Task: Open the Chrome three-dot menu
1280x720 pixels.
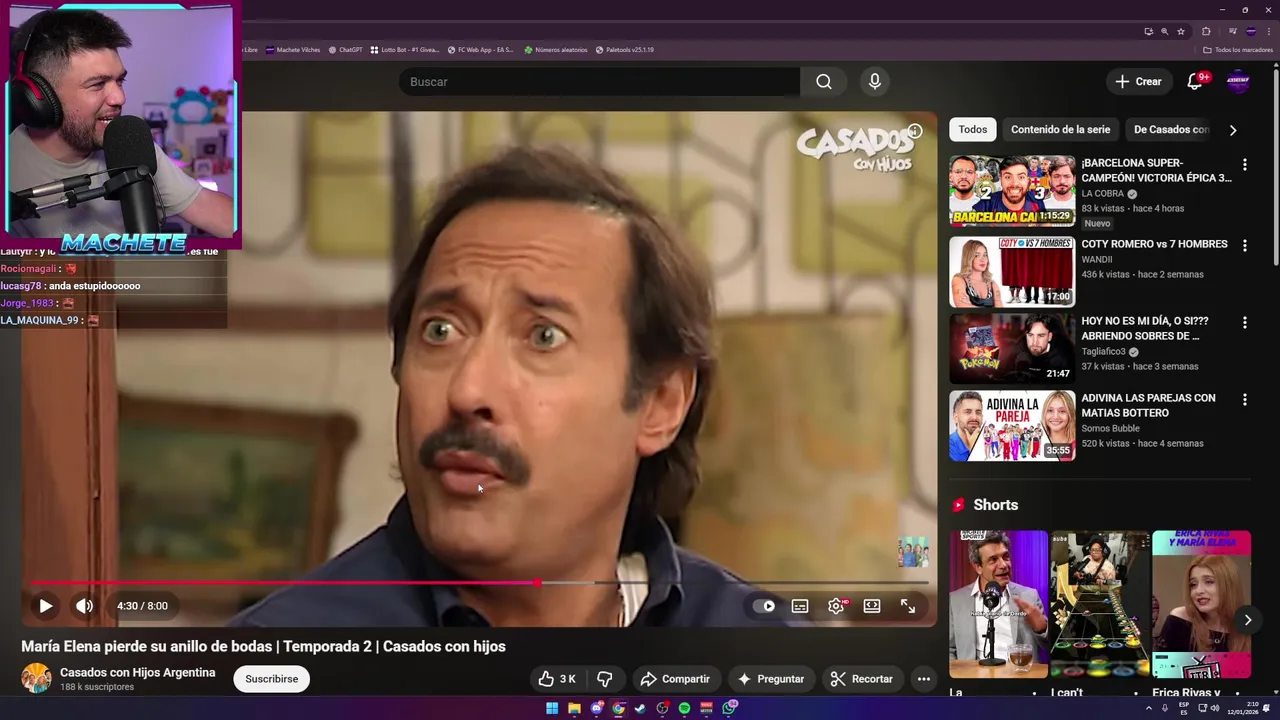Action: 1269,31
